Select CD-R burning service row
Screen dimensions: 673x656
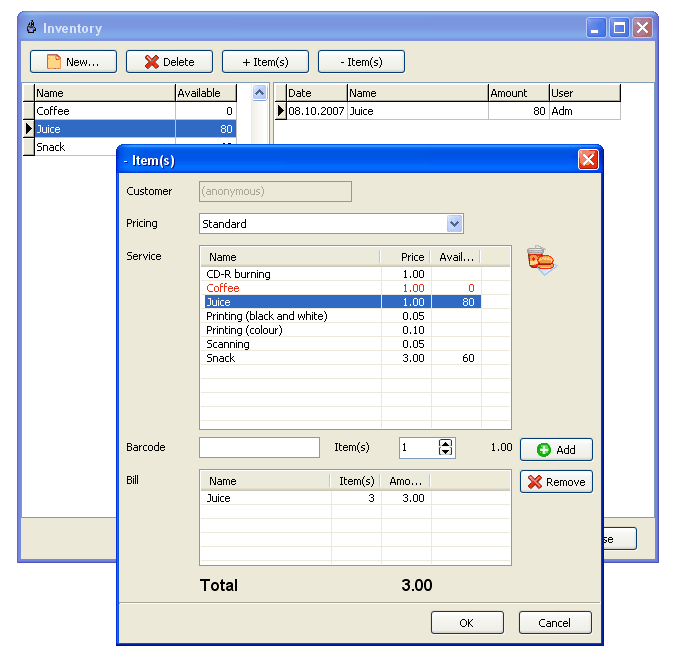(x=238, y=274)
